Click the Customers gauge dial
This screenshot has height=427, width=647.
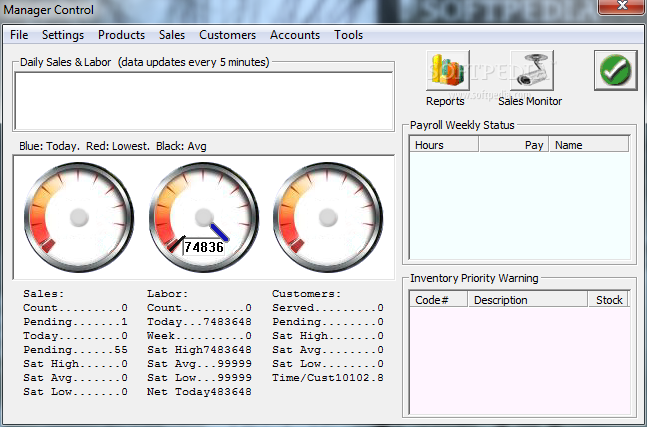[x=328, y=217]
